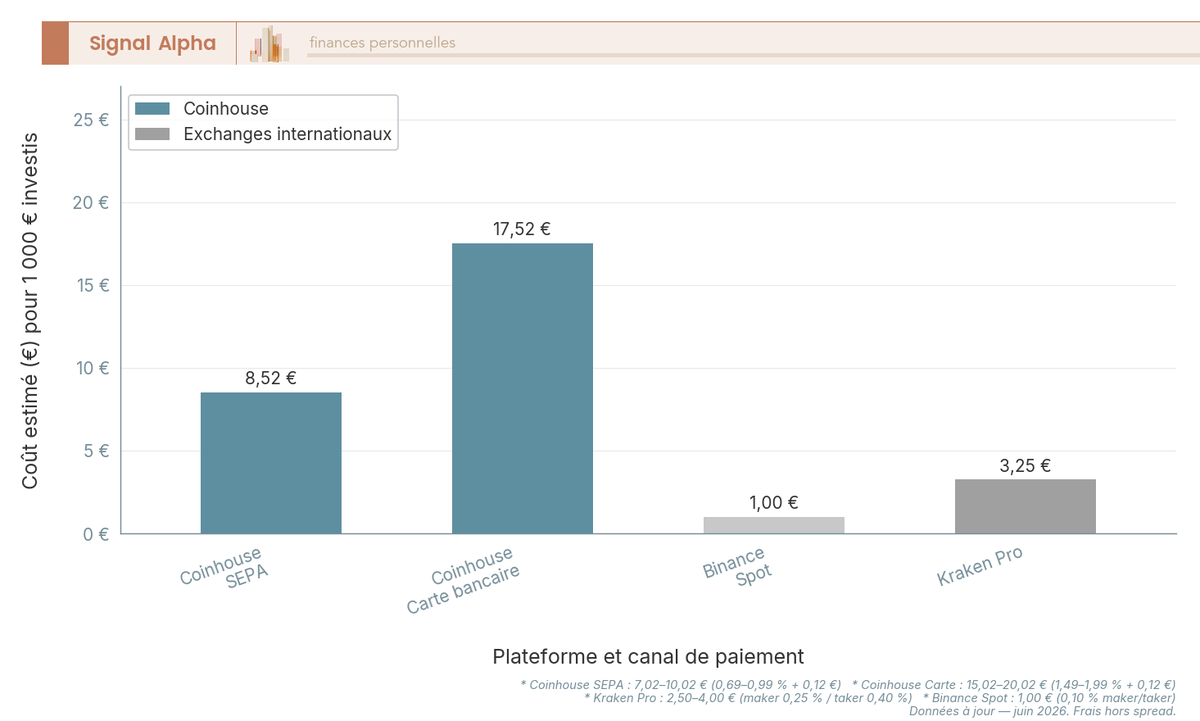This screenshot has height=721, width=1200.
Task: Click the Signal Alpha brand title
Action: 152,43
